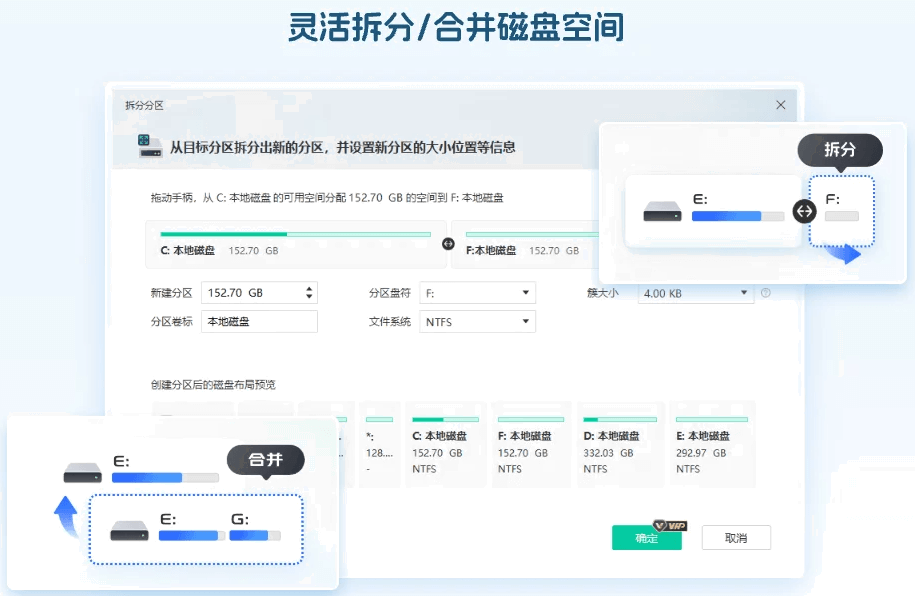Click the VIP badge above confirm button

(669, 525)
